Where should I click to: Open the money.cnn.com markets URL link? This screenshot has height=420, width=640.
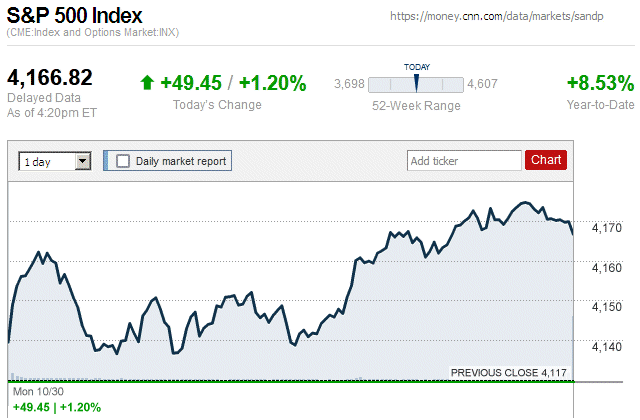[x=512, y=17]
